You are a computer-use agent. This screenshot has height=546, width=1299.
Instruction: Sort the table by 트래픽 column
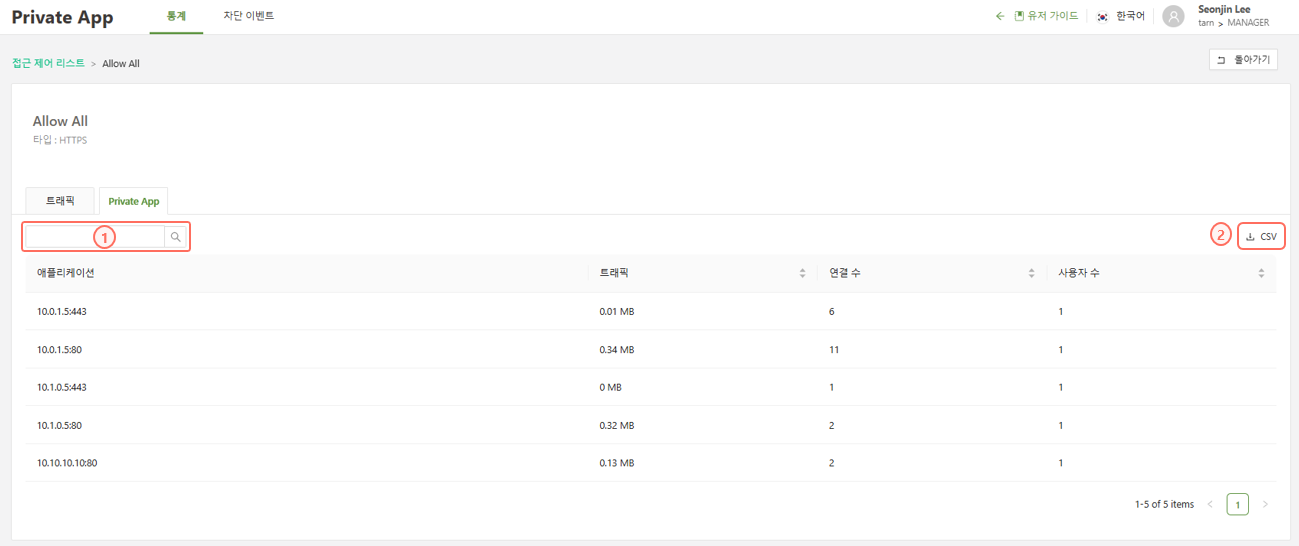coord(802,273)
